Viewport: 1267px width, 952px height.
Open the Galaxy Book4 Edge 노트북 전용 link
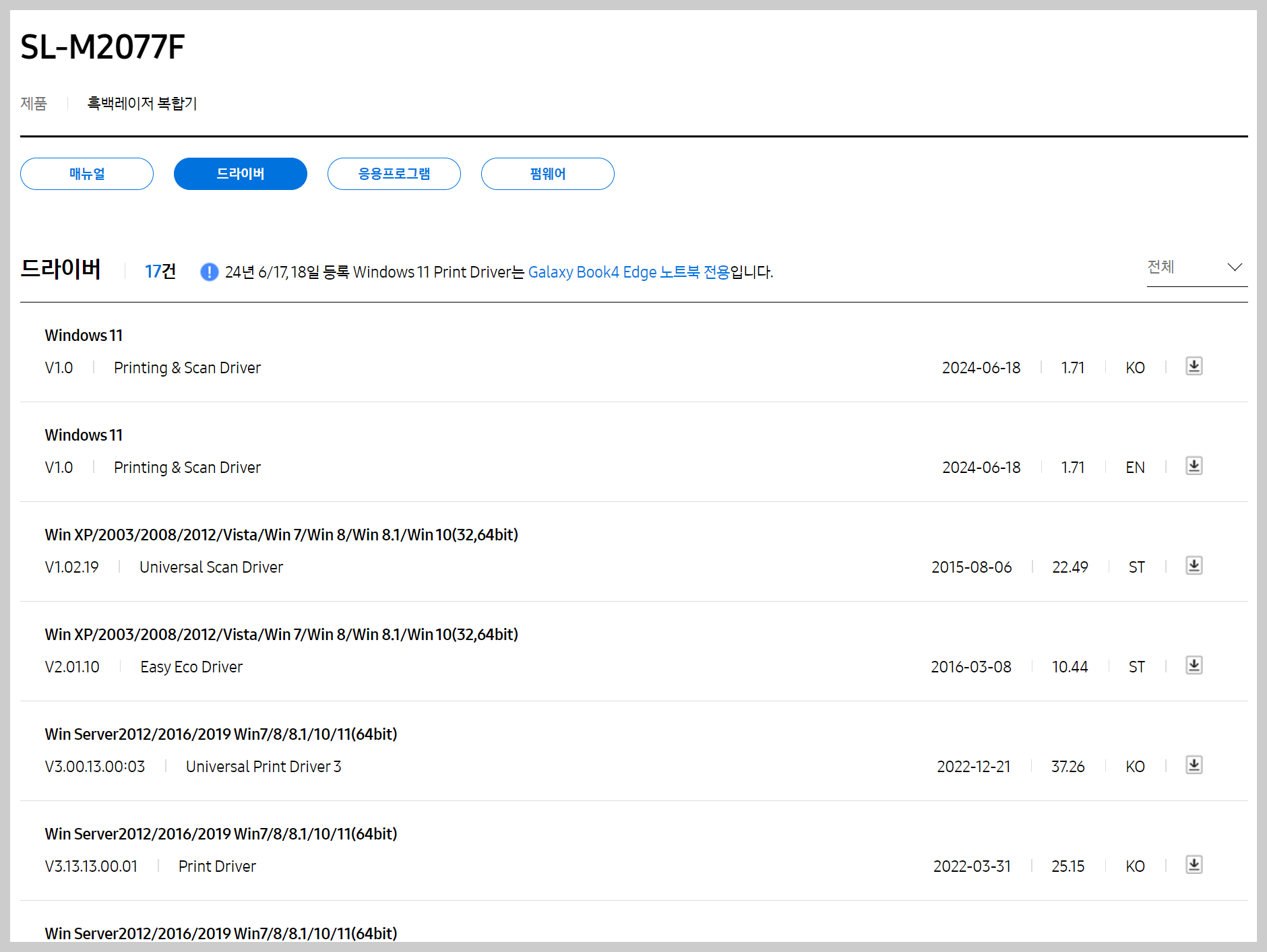629,272
